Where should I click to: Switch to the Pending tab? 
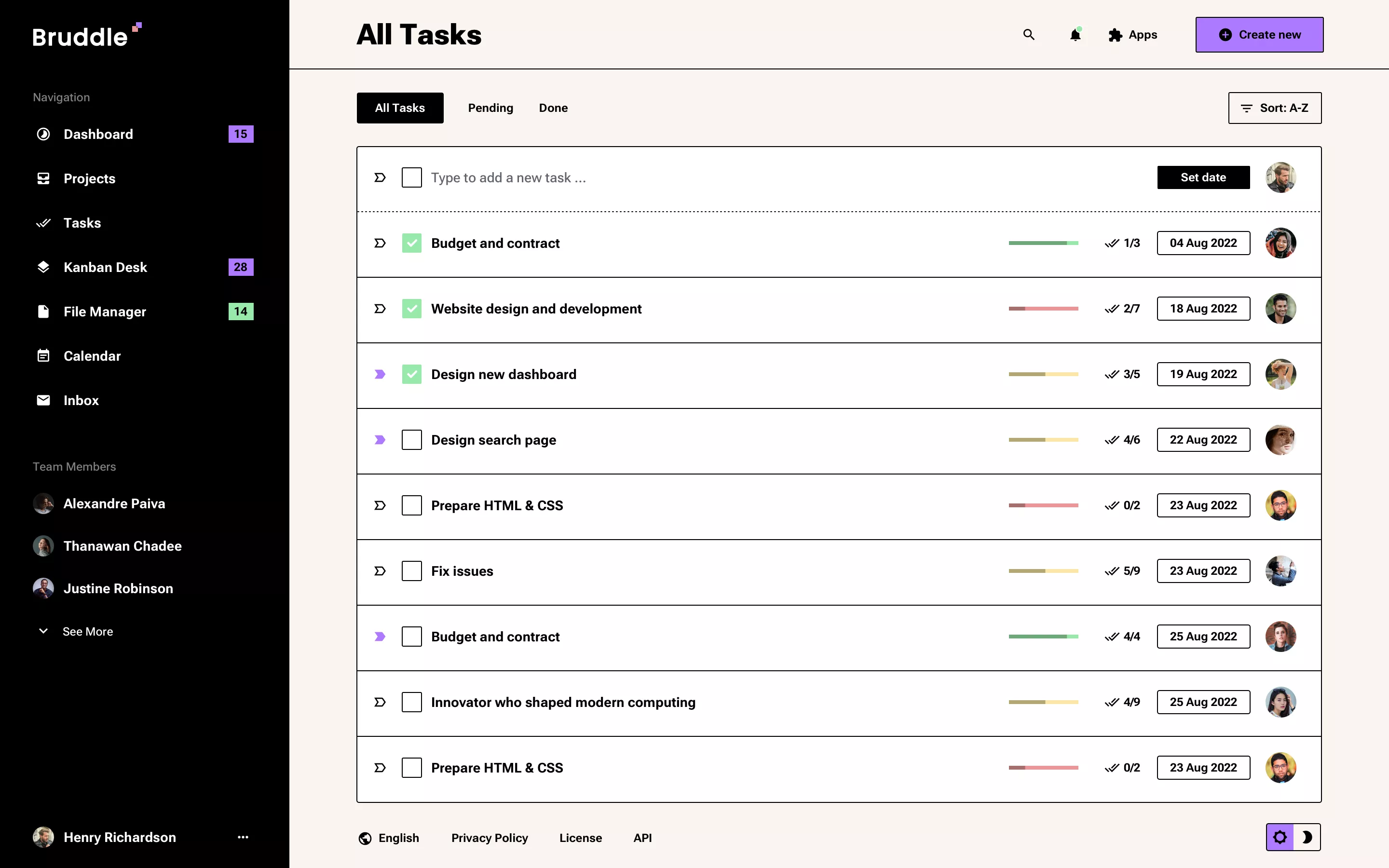[490, 108]
